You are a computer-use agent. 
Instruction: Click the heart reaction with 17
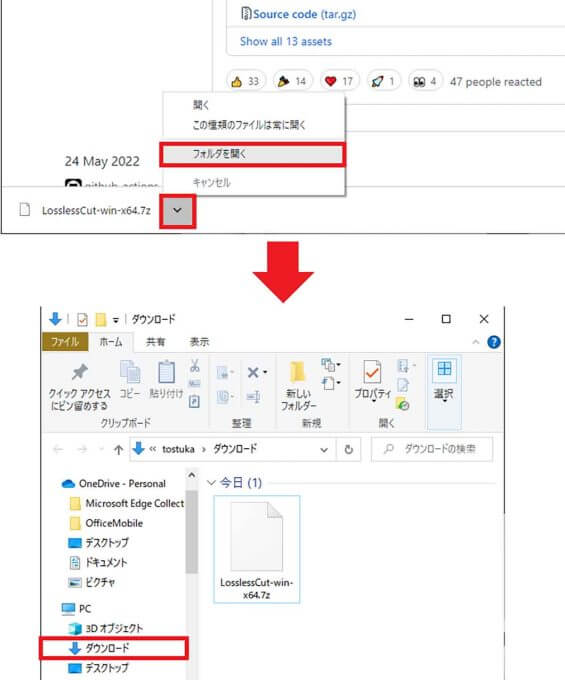coord(339,81)
